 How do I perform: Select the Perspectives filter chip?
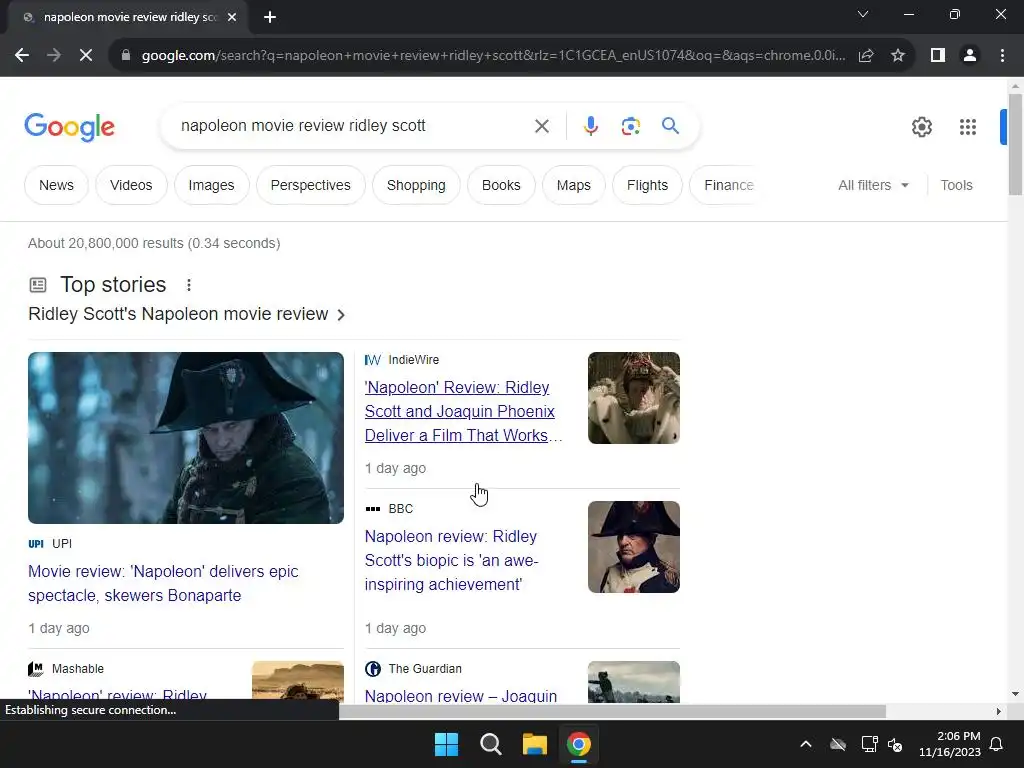[311, 185]
